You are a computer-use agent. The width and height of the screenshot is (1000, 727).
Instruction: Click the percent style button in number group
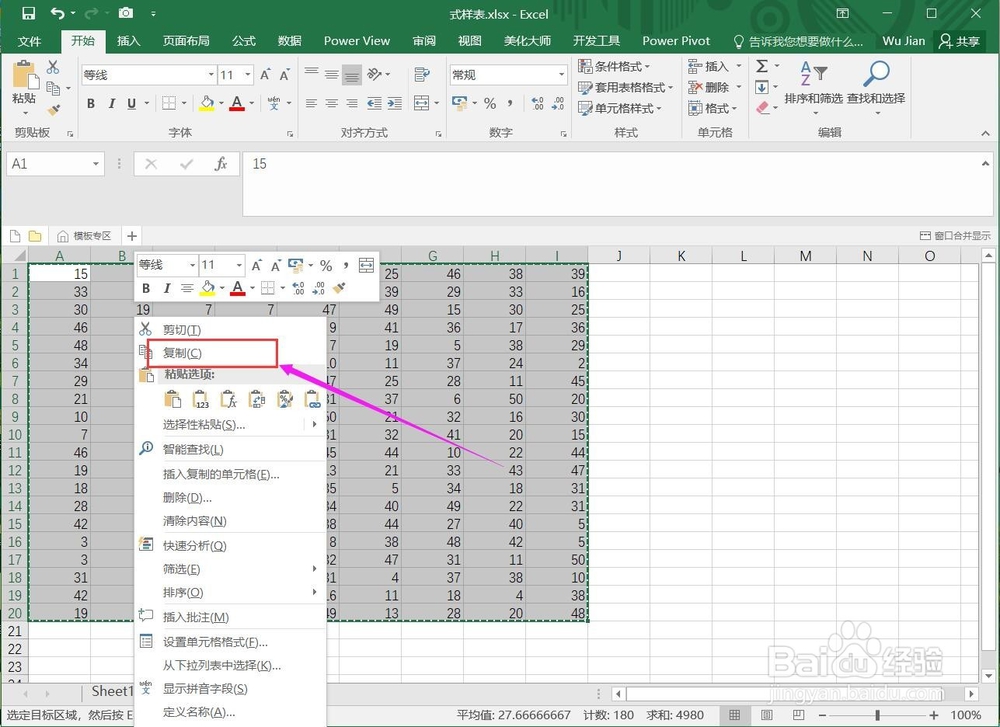tap(490, 103)
